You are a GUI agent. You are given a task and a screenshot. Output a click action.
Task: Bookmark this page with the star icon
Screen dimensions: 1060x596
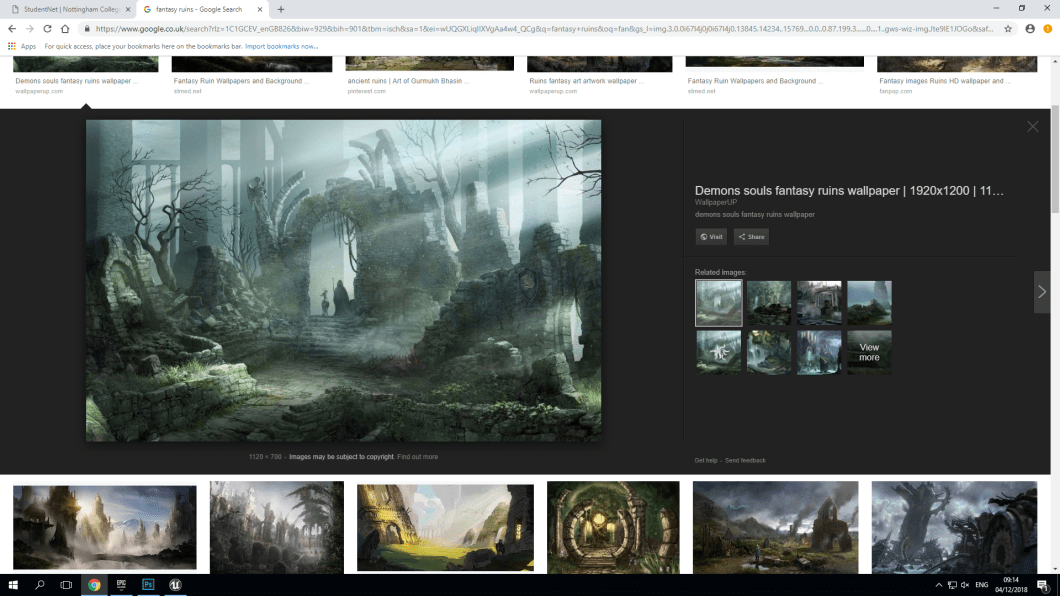(1008, 28)
